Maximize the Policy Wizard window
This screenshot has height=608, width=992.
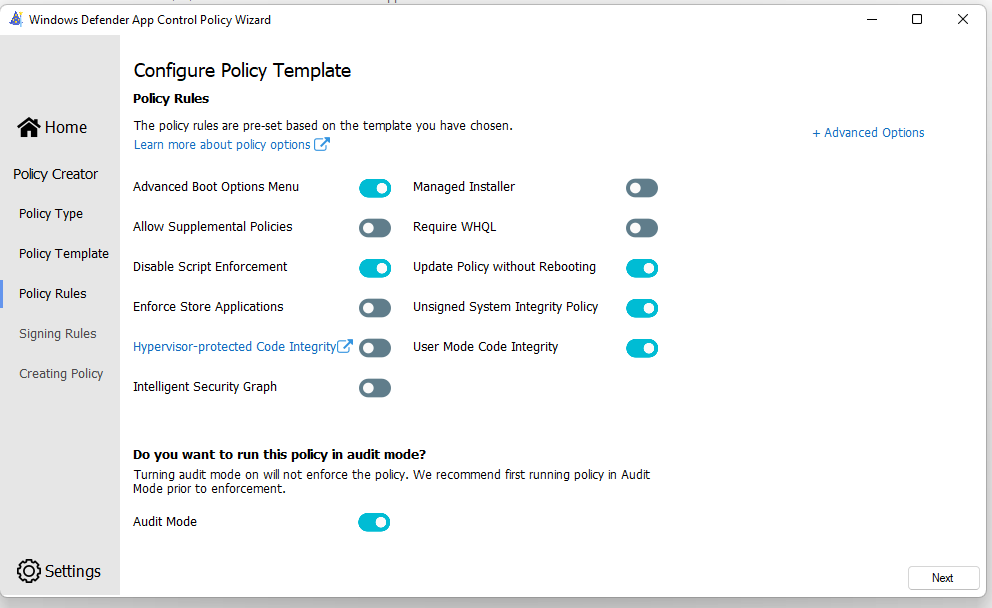point(917,20)
